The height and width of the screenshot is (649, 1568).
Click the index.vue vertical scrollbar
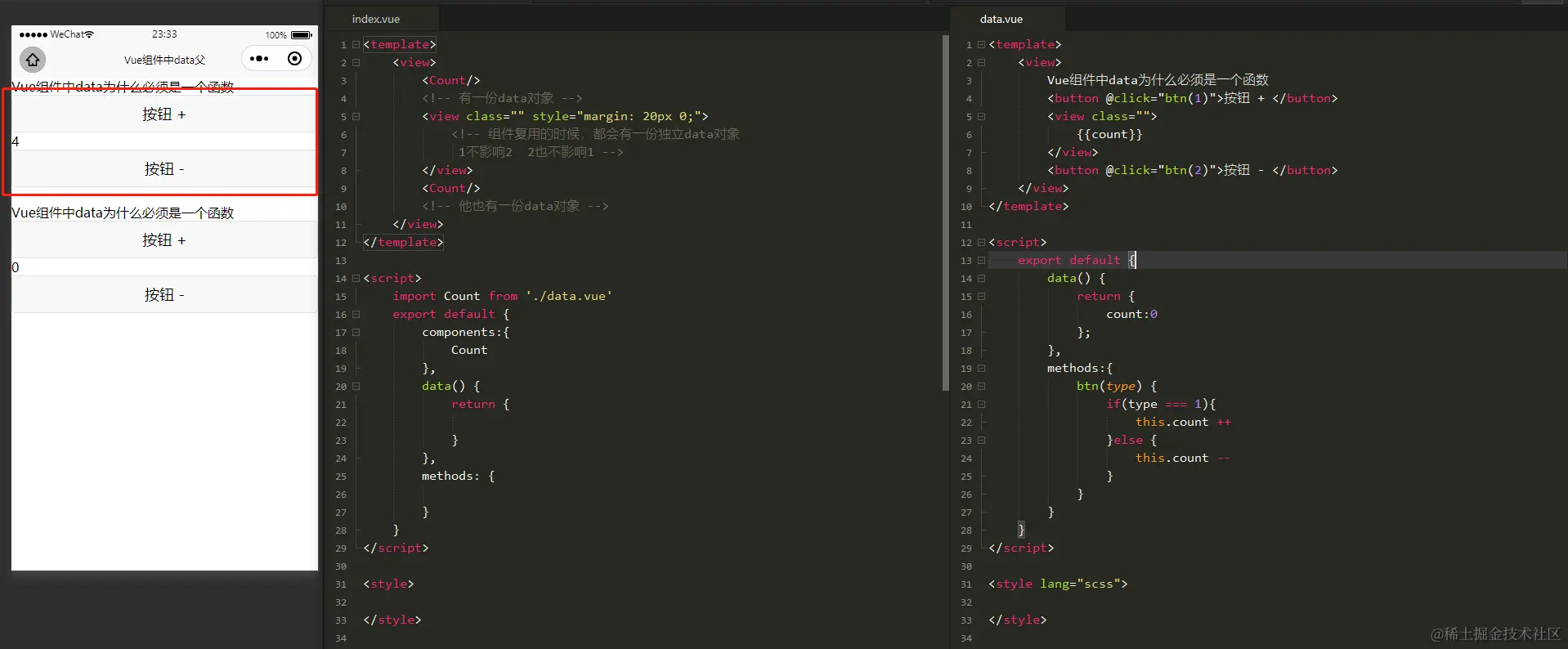[946, 213]
